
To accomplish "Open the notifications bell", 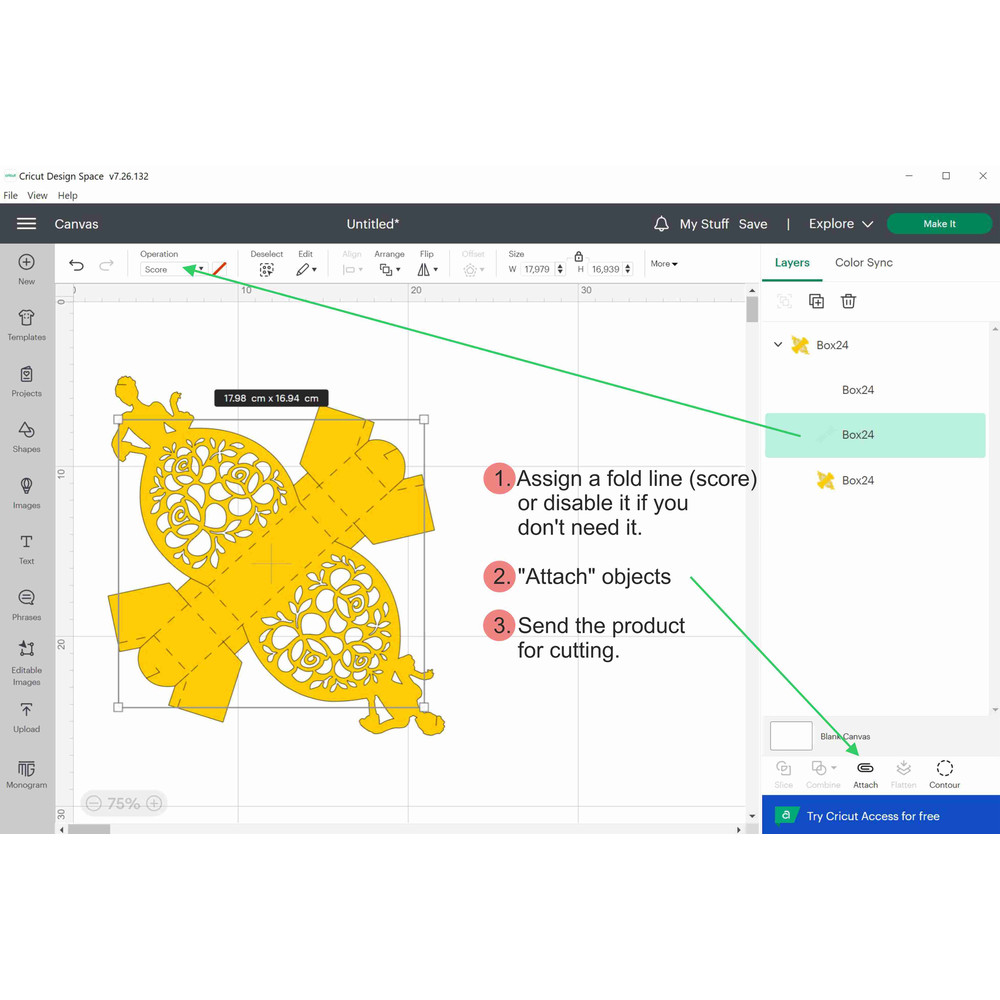I will tap(661, 224).
